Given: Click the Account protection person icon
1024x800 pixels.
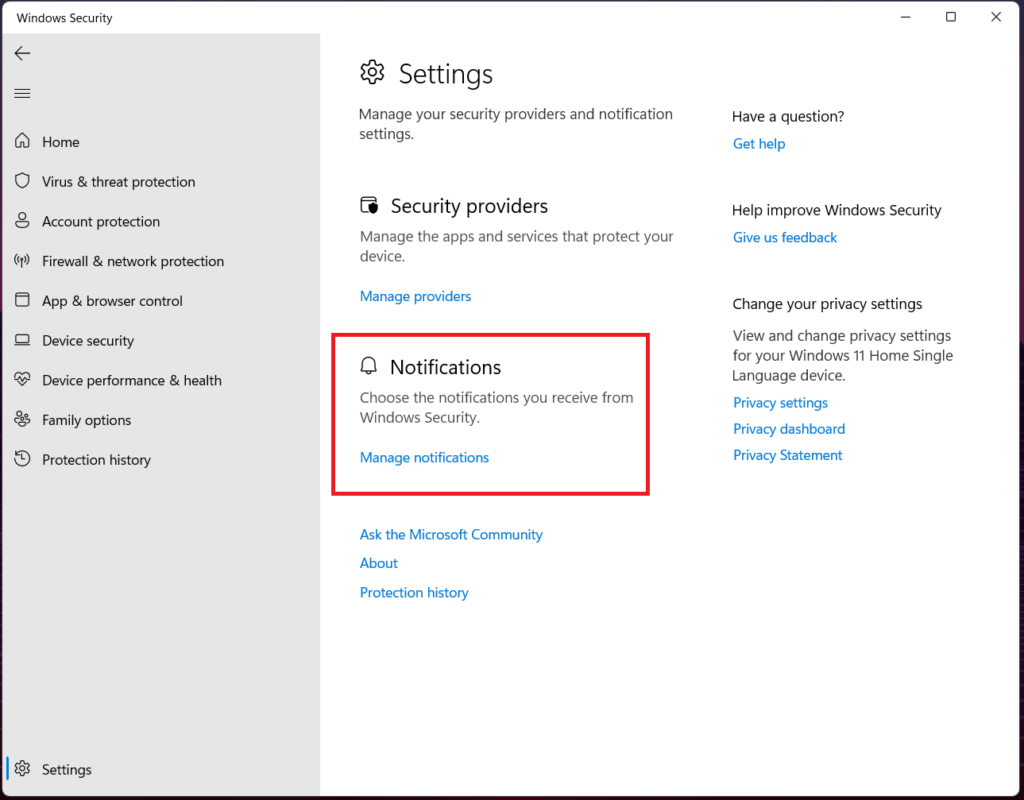Looking at the screenshot, I should (x=22, y=221).
